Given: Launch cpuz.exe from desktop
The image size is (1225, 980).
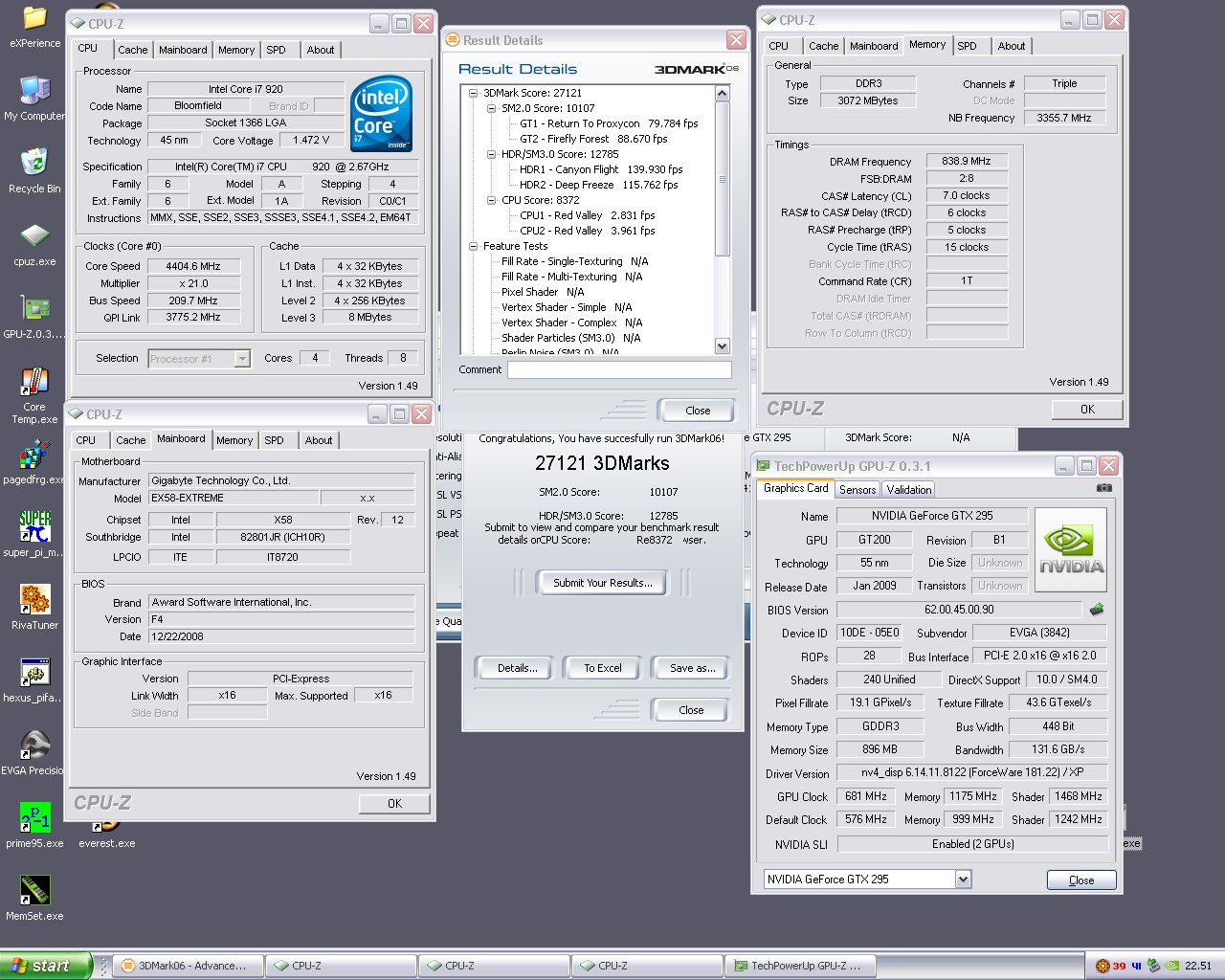Looking at the screenshot, I should click(34, 245).
